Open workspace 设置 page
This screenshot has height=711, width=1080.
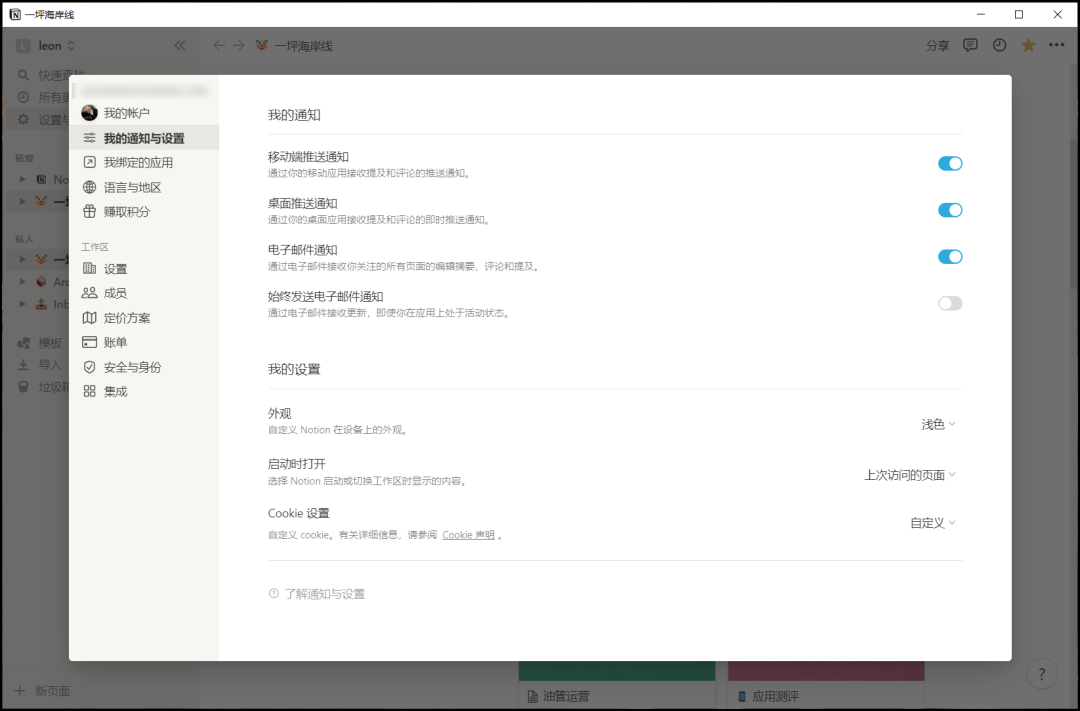point(144,269)
